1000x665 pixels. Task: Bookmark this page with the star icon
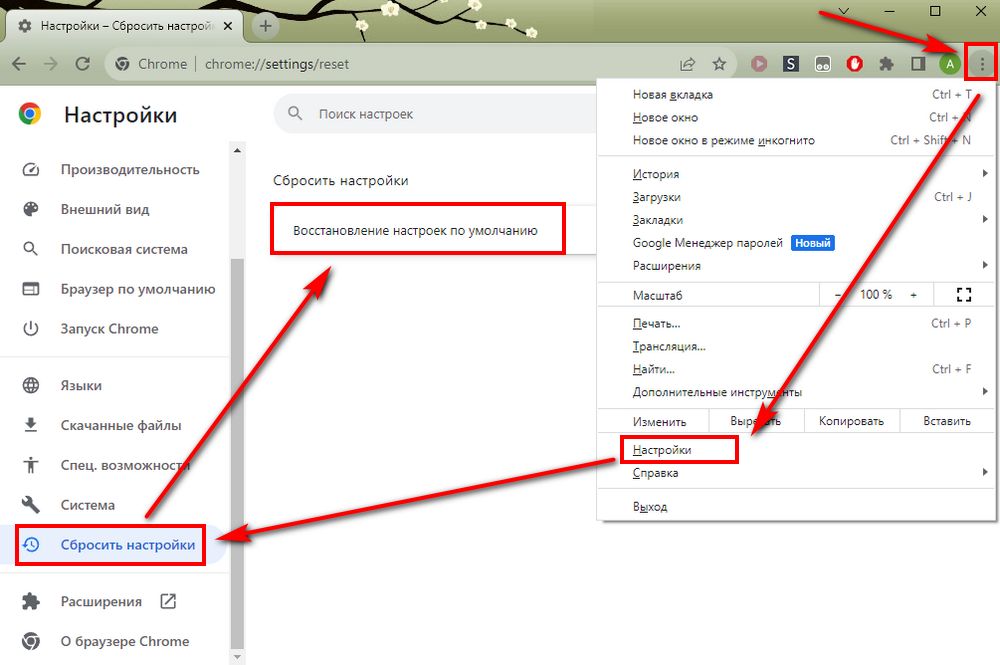719,64
